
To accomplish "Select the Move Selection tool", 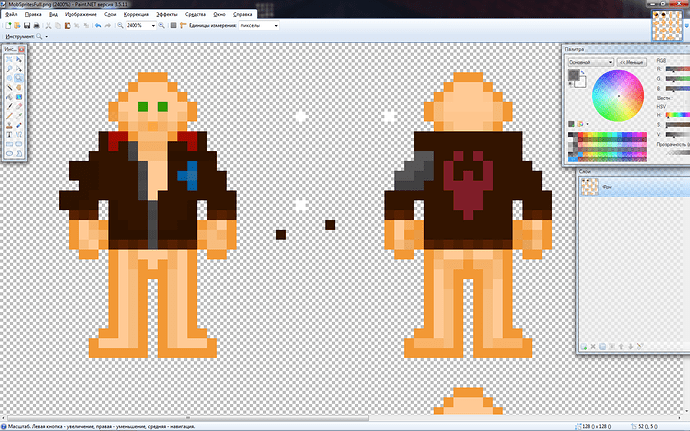I will [19, 68].
